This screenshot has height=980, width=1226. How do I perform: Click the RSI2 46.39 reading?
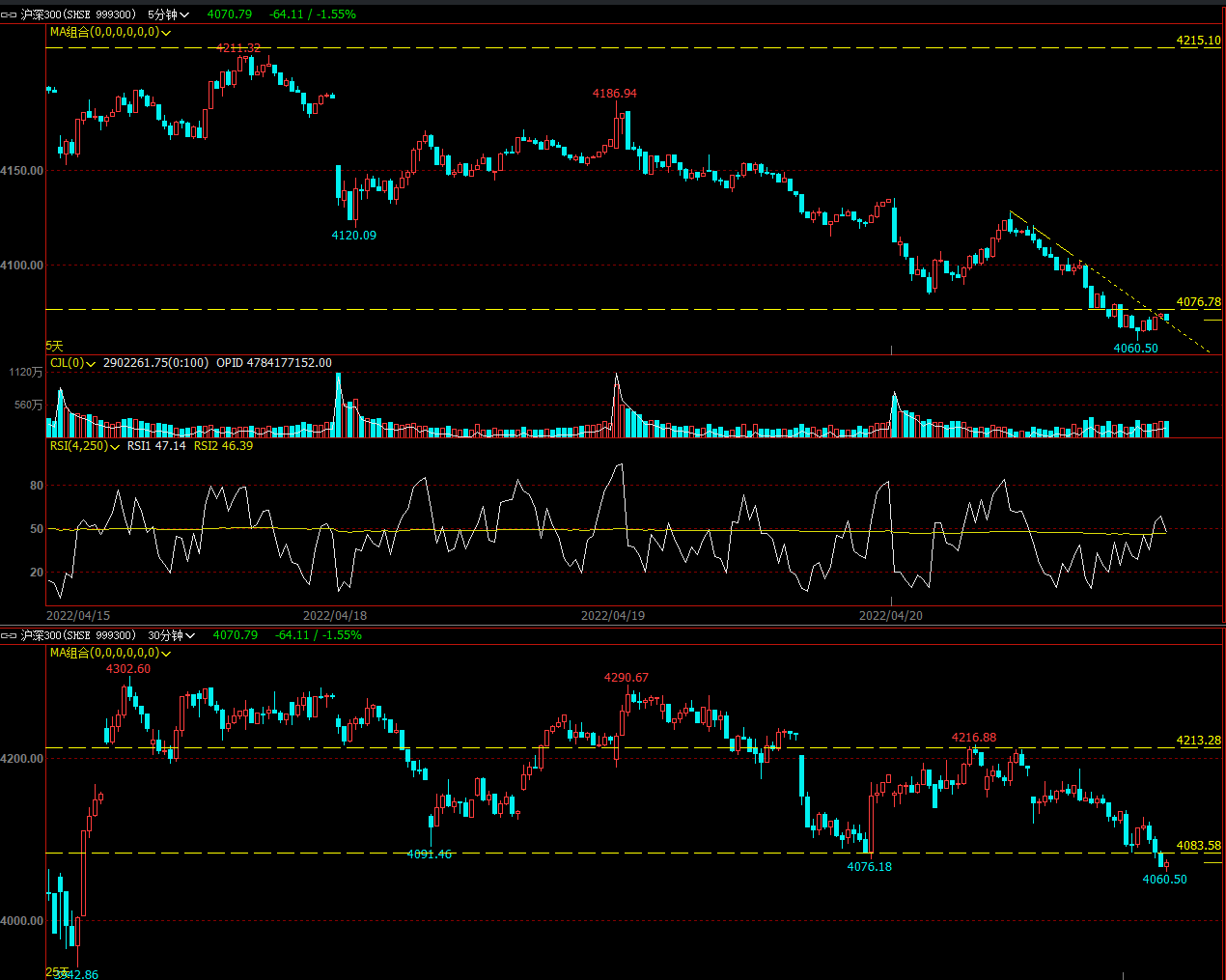coord(224,446)
